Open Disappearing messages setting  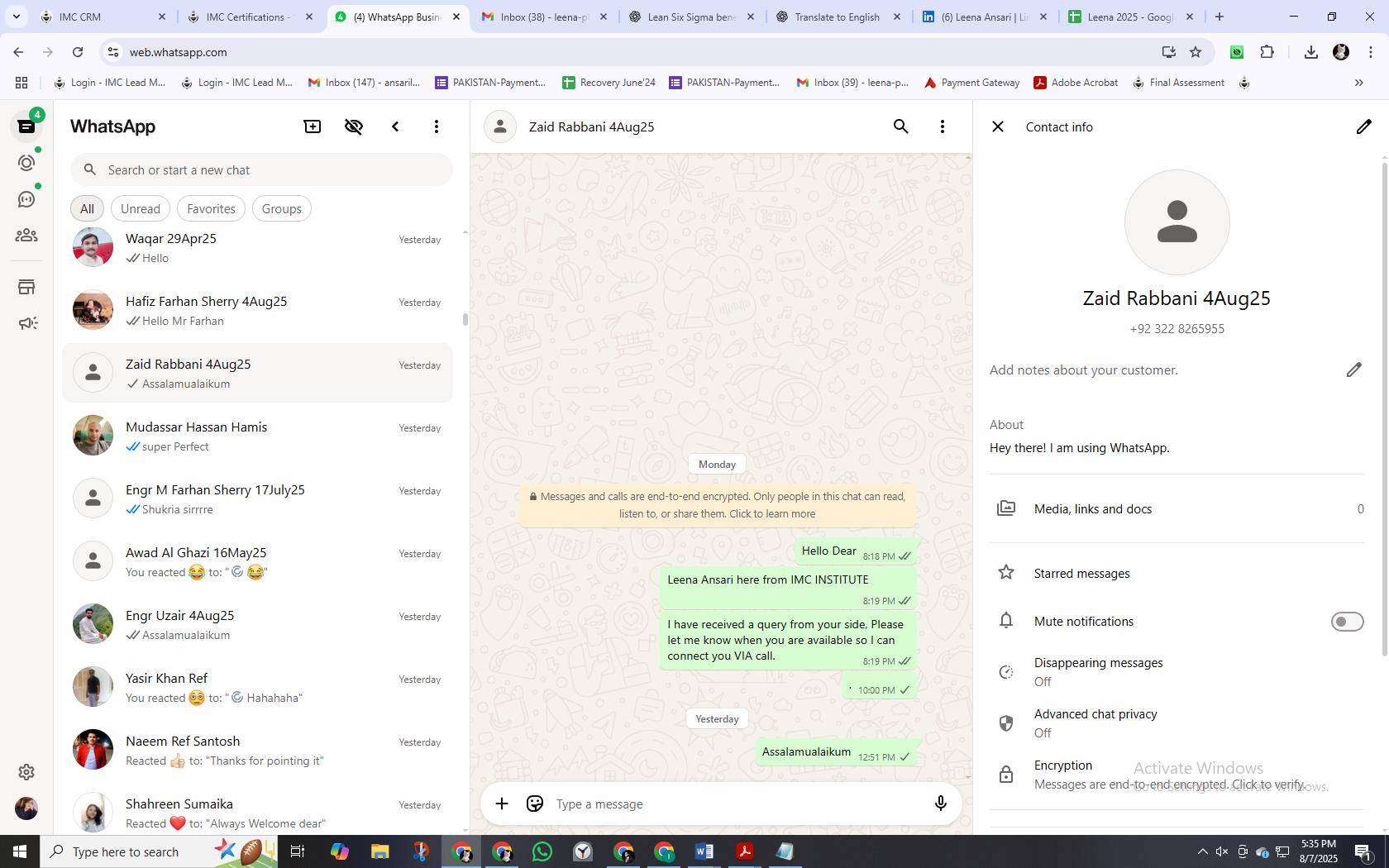[x=1177, y=672]
